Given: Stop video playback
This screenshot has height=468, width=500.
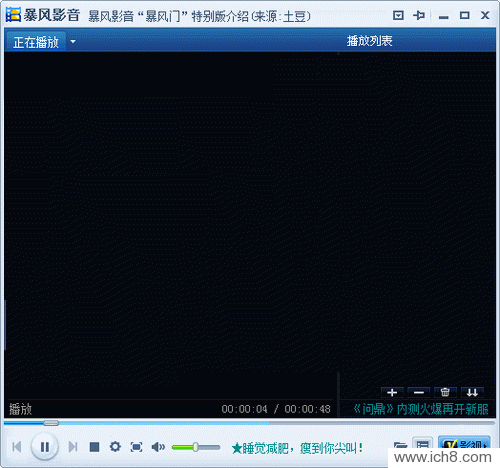Looking at the screenshot, I should pyautogui.click(x=94, y=447).
